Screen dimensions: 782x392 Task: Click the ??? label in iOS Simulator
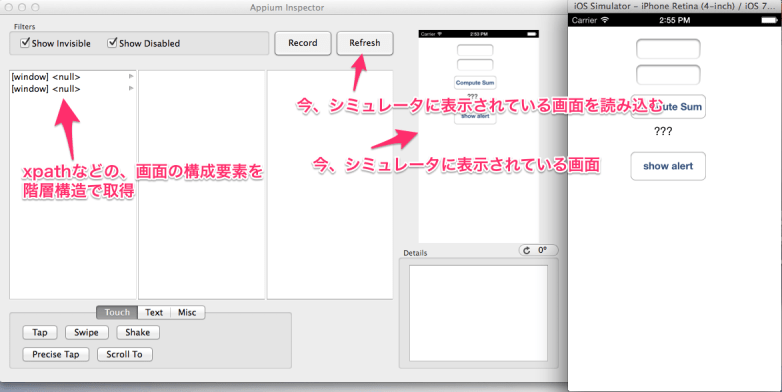coord(663,132)
